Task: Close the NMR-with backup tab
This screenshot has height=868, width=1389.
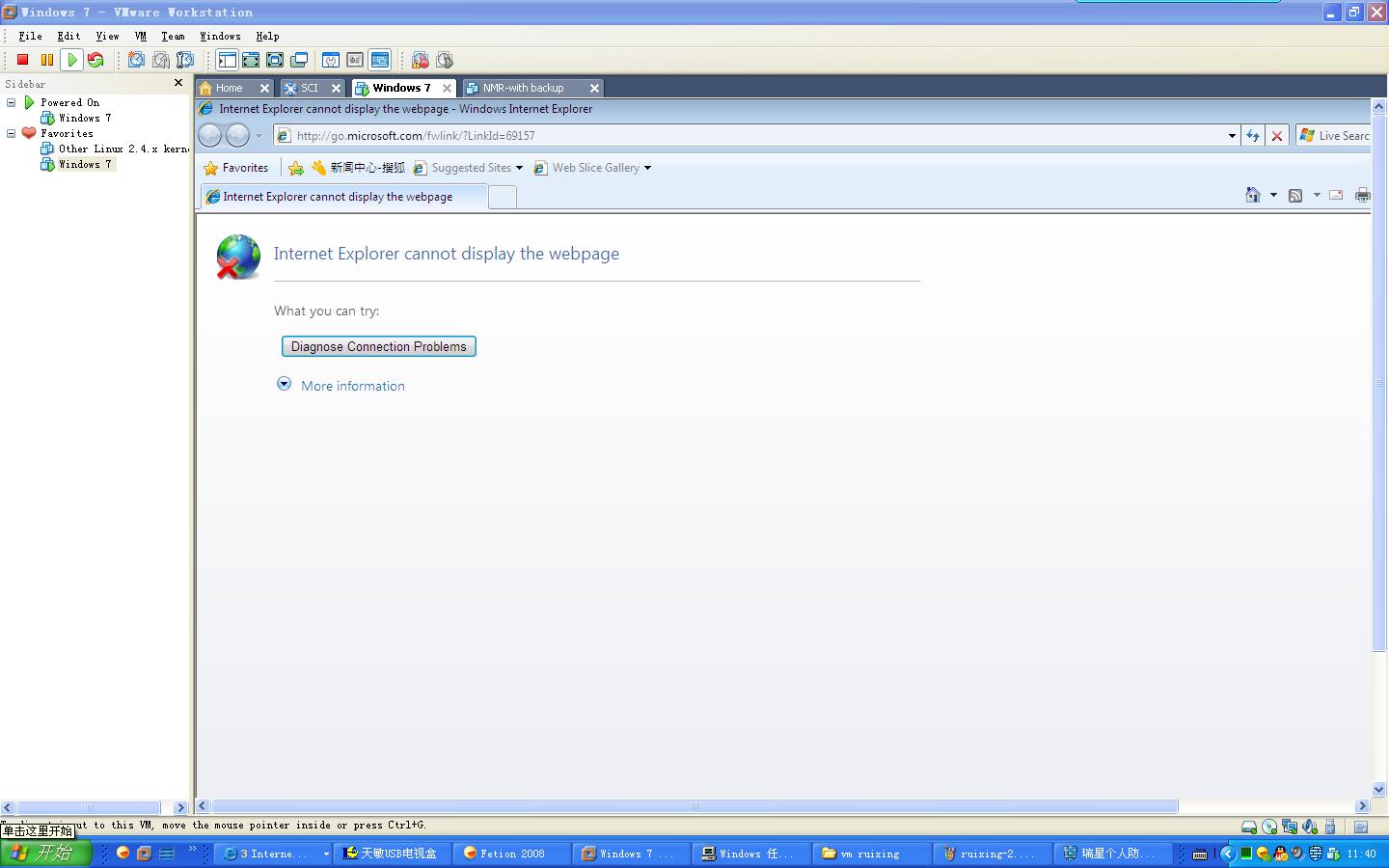Action: point(594,88)
